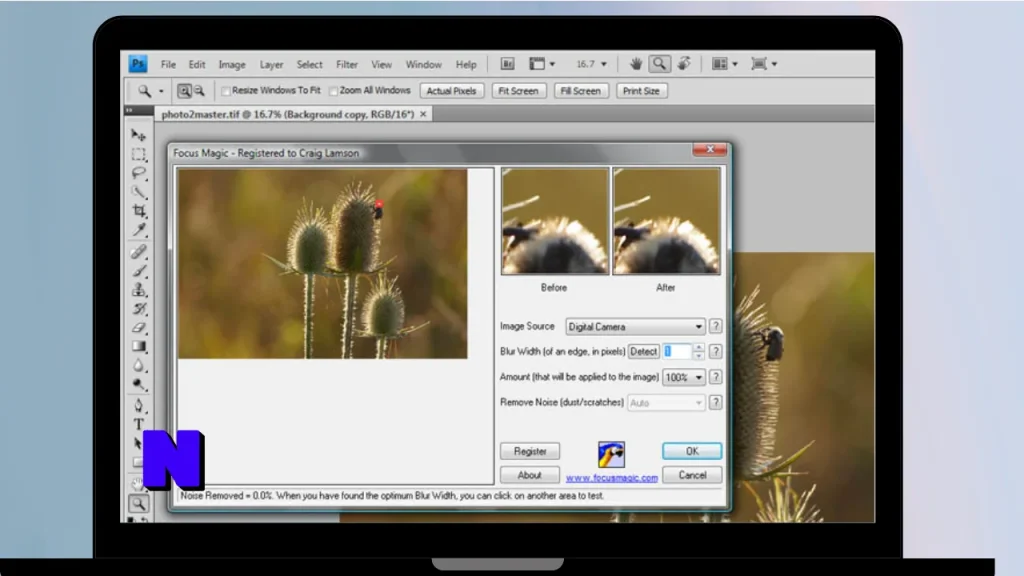Select the Eraser tool
This screenshot has height=576, width=1024.
click(138, 328)
